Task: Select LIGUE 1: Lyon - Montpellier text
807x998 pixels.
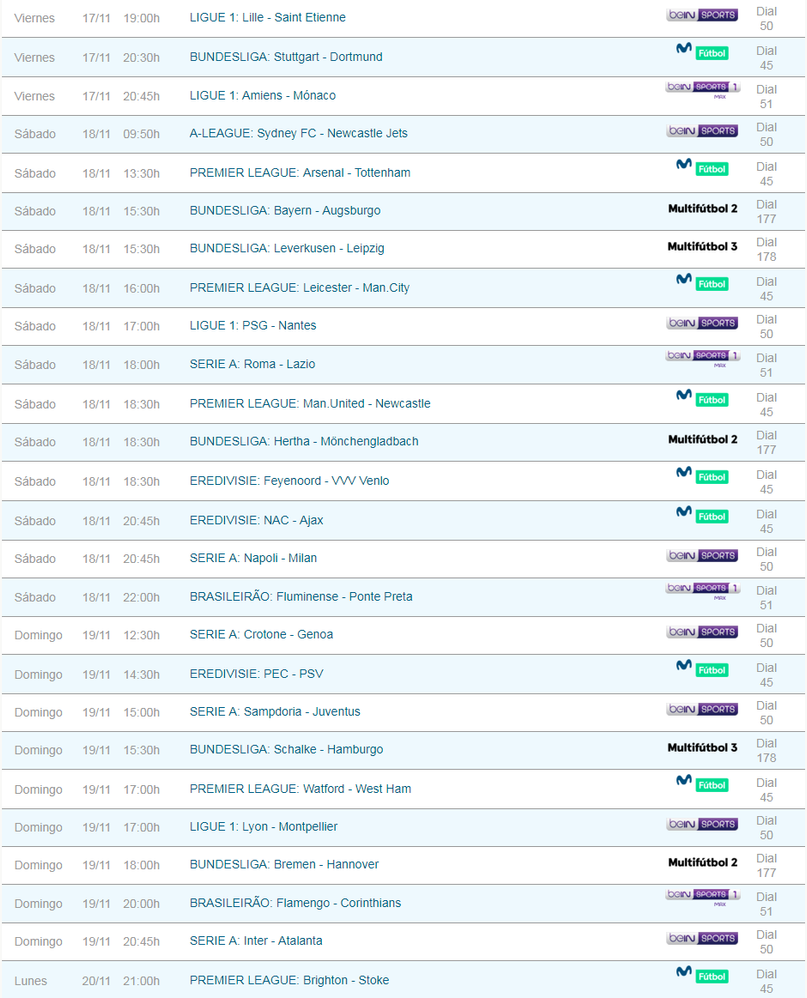Action: [x=263, y=827]
